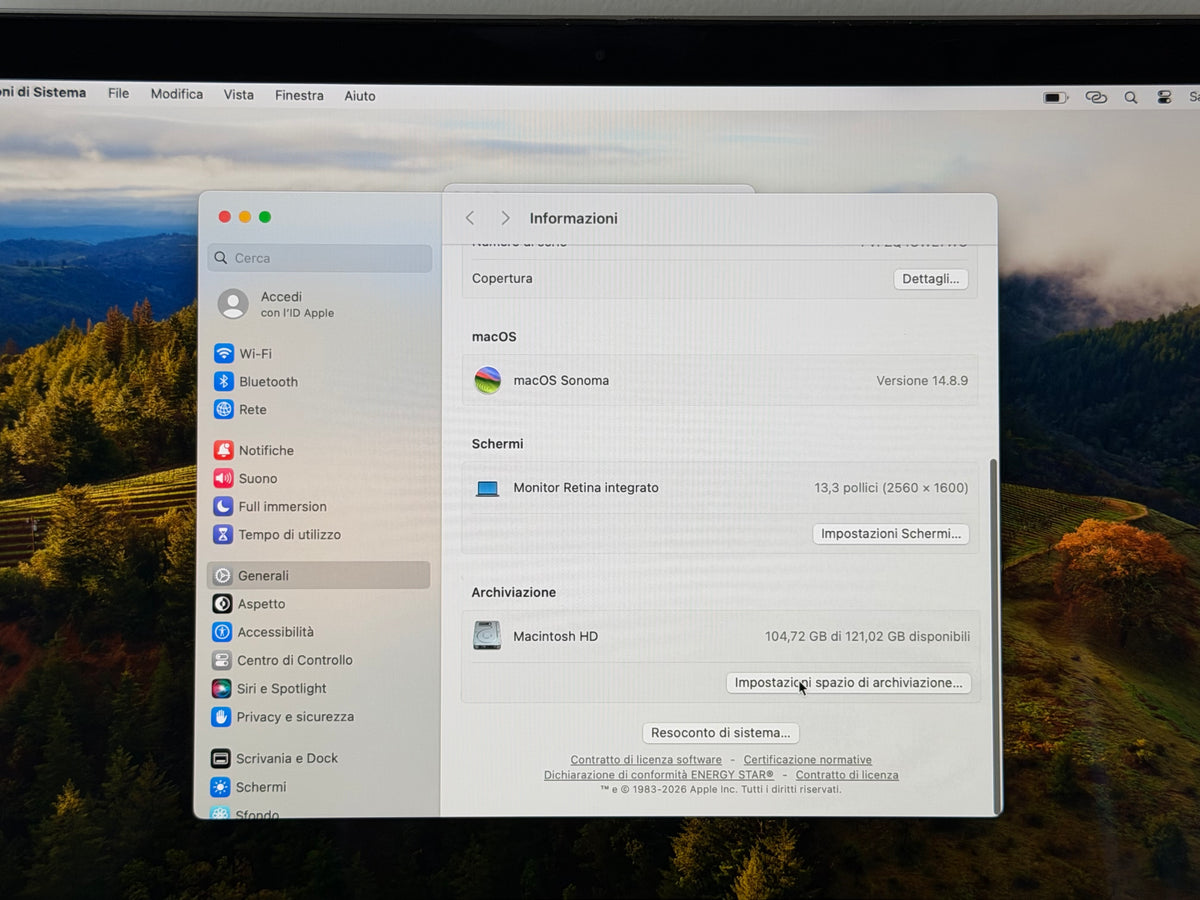This screenshot has width=1200, height=900.
Task: Click the Dettagli... button for Copertura
Action: click(931, 279)
